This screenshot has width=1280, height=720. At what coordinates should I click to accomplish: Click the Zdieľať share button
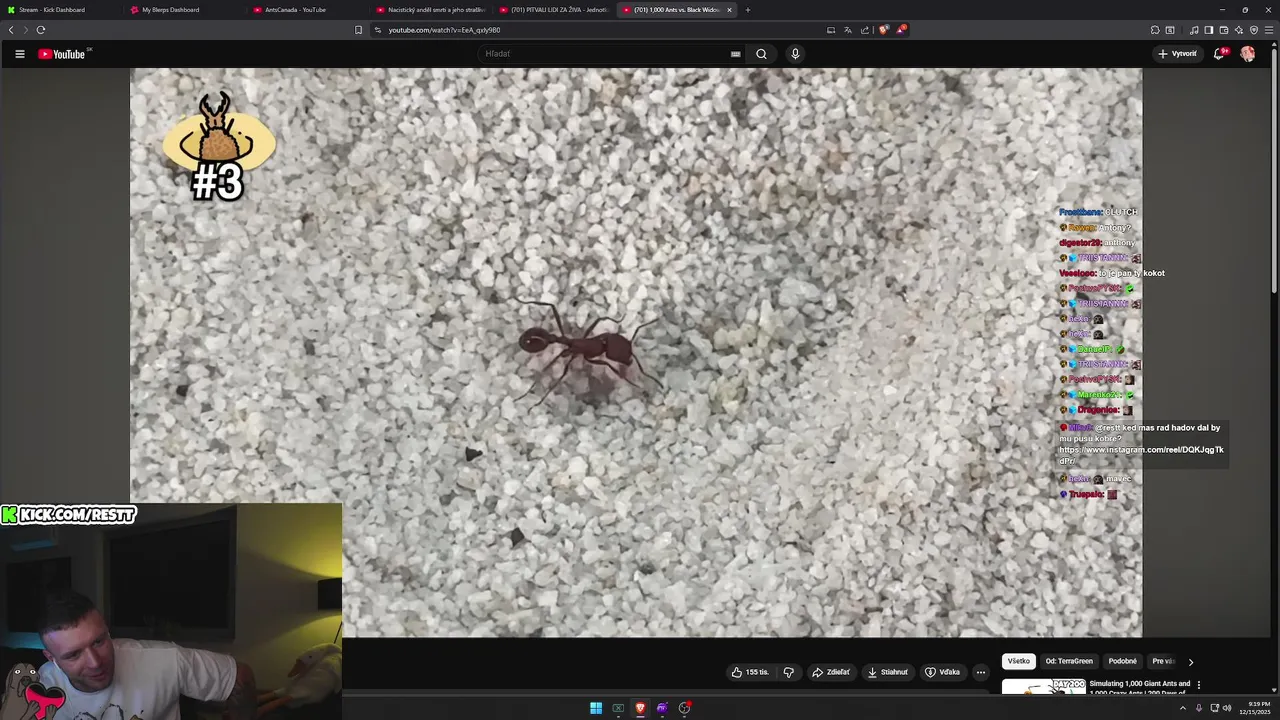[831, 672]
